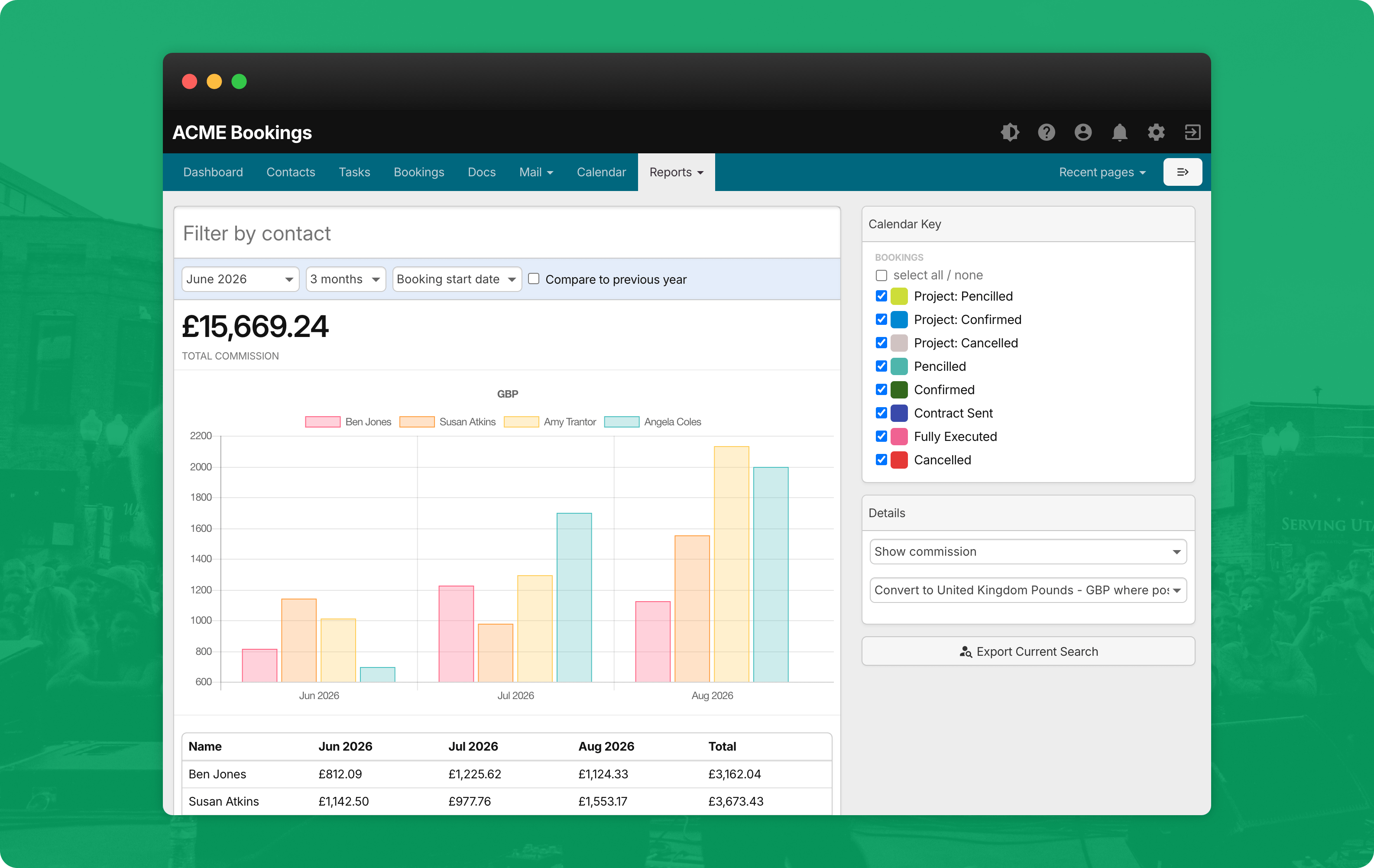Image resolution: width=1374 pixels, height=868 pixels.
Task: Click the Fully Executed pink color swatch
Action: [899, 436]
